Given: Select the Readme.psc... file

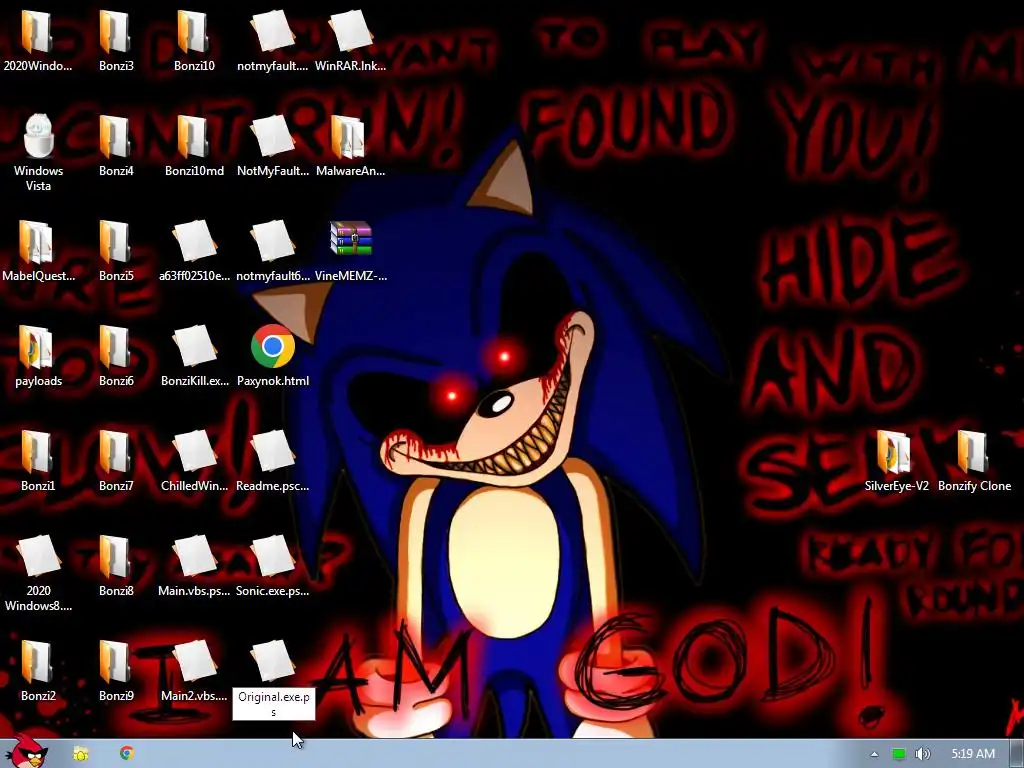Looking at the screenshot, I should [x=272, y=451].
